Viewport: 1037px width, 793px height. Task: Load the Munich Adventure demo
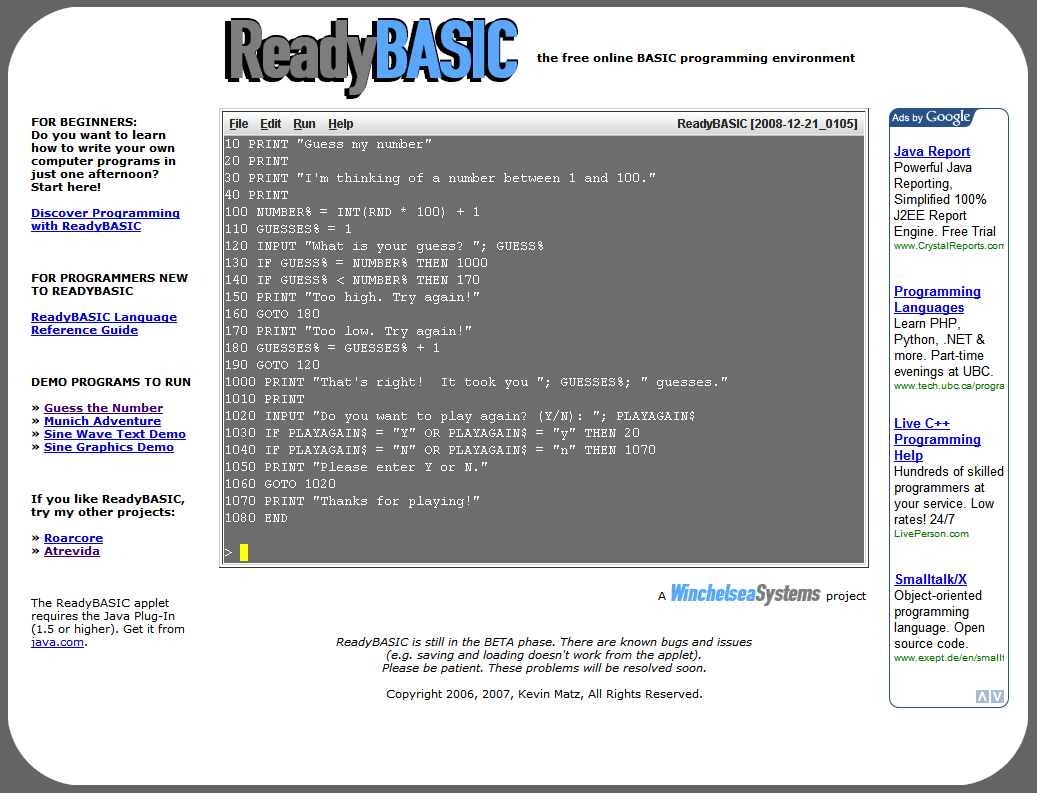(x=102, y=421)
